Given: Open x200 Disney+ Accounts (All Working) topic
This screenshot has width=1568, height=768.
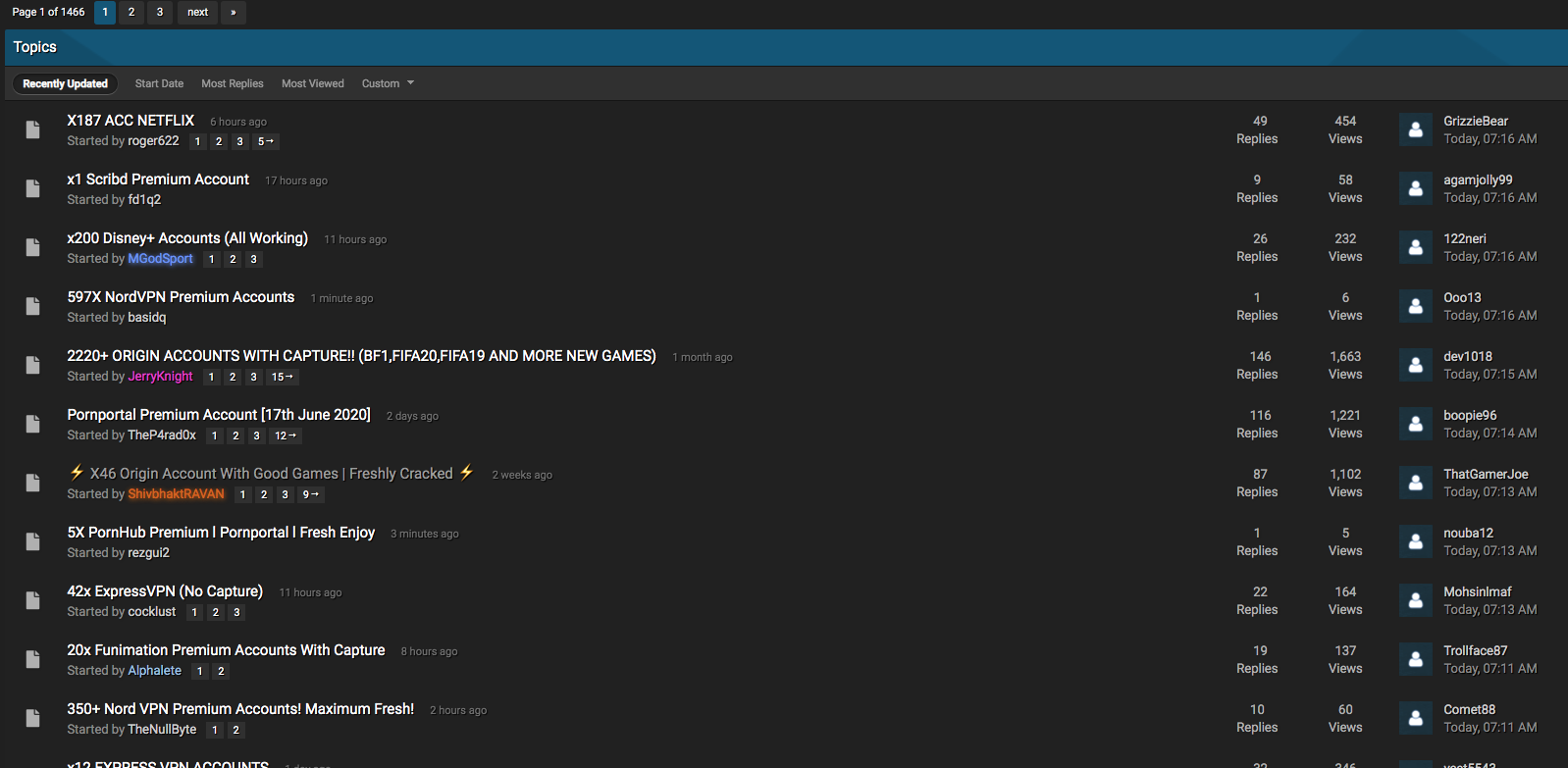Looking at the screenshot, I should [187, 237].
